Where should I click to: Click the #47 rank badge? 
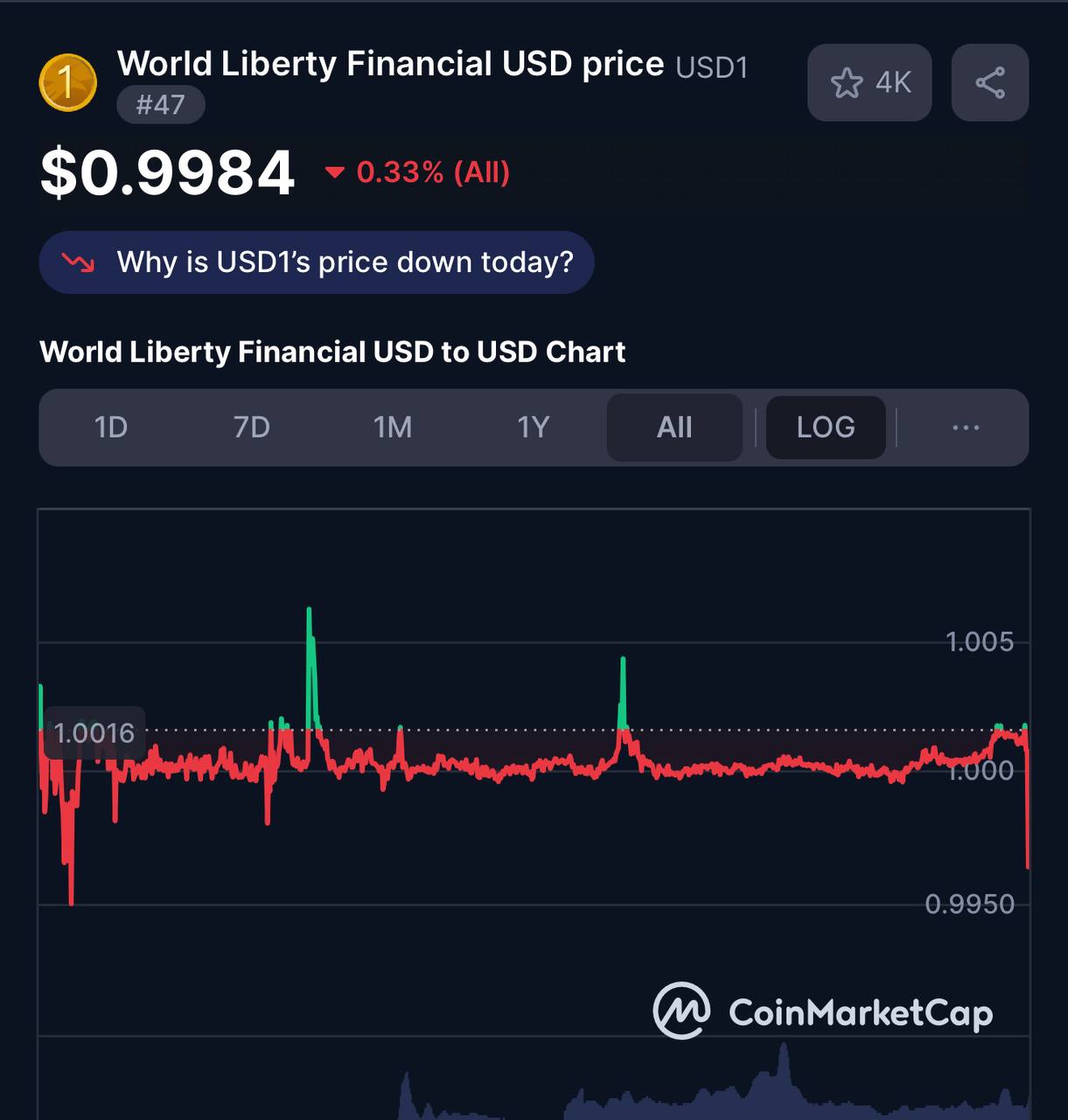click(161, 105)
